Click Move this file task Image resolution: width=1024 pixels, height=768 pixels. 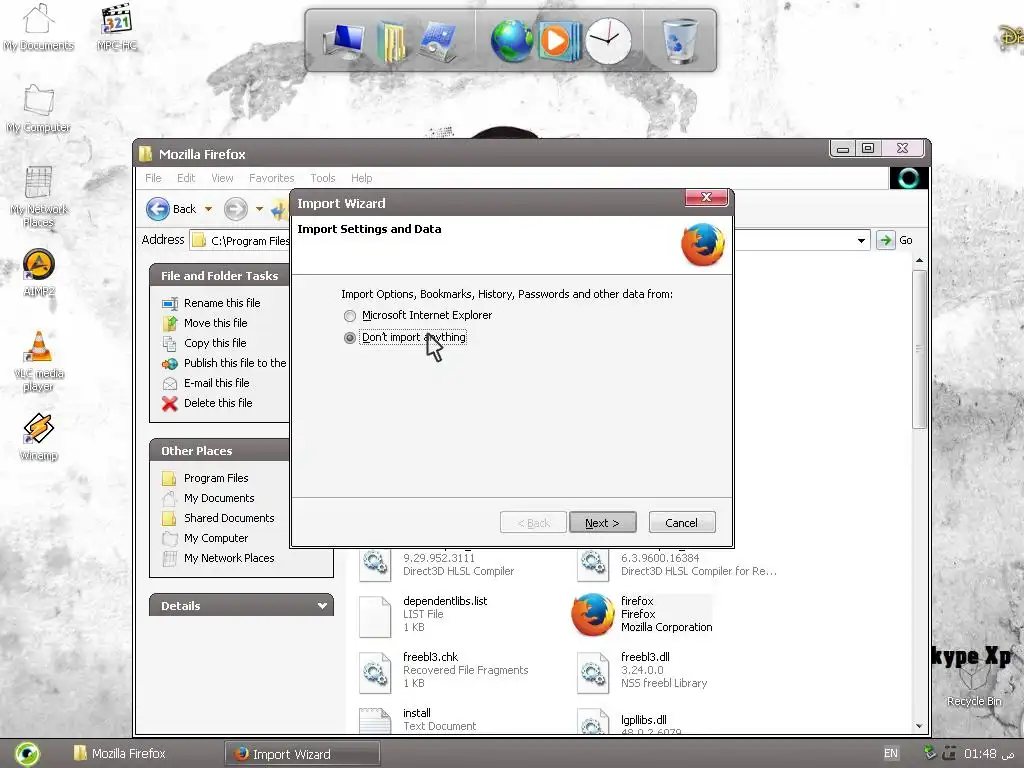(x=215, y=323)
